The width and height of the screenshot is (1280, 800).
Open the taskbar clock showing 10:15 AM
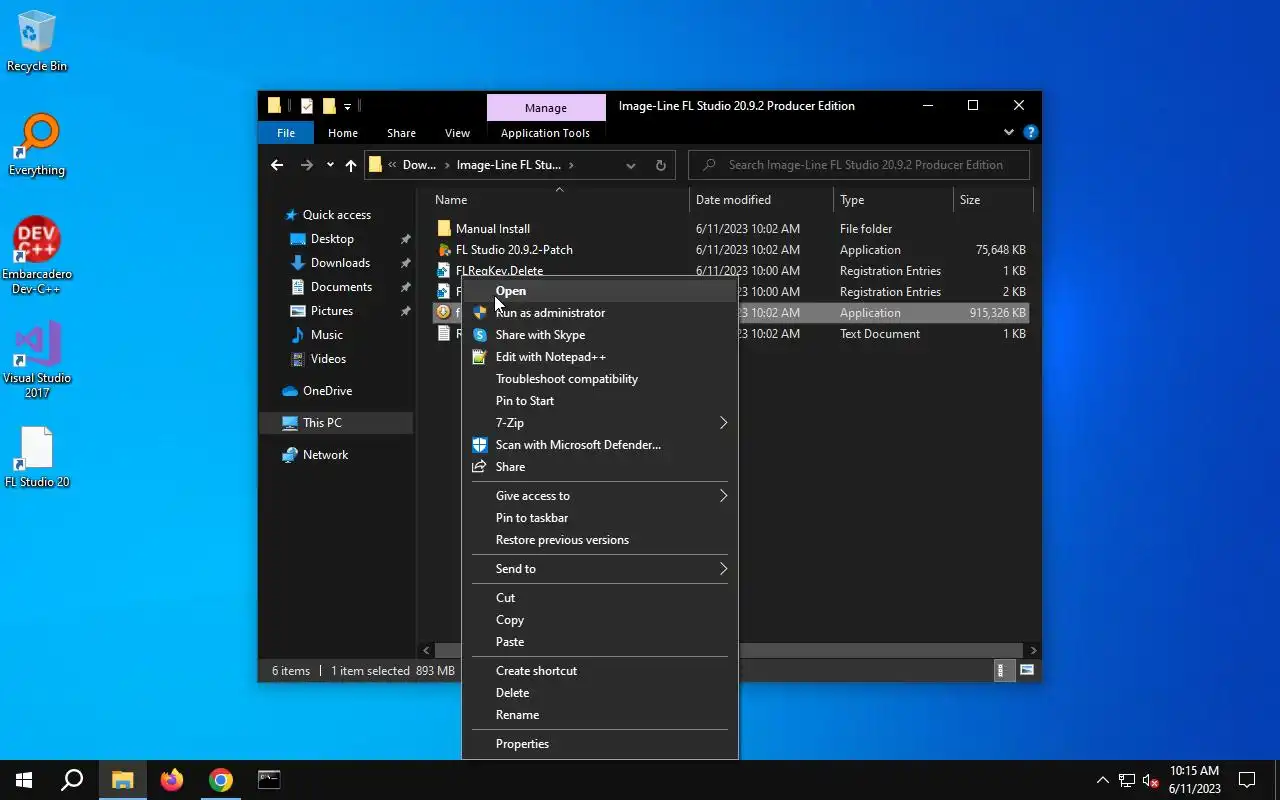pos(1194,780)
